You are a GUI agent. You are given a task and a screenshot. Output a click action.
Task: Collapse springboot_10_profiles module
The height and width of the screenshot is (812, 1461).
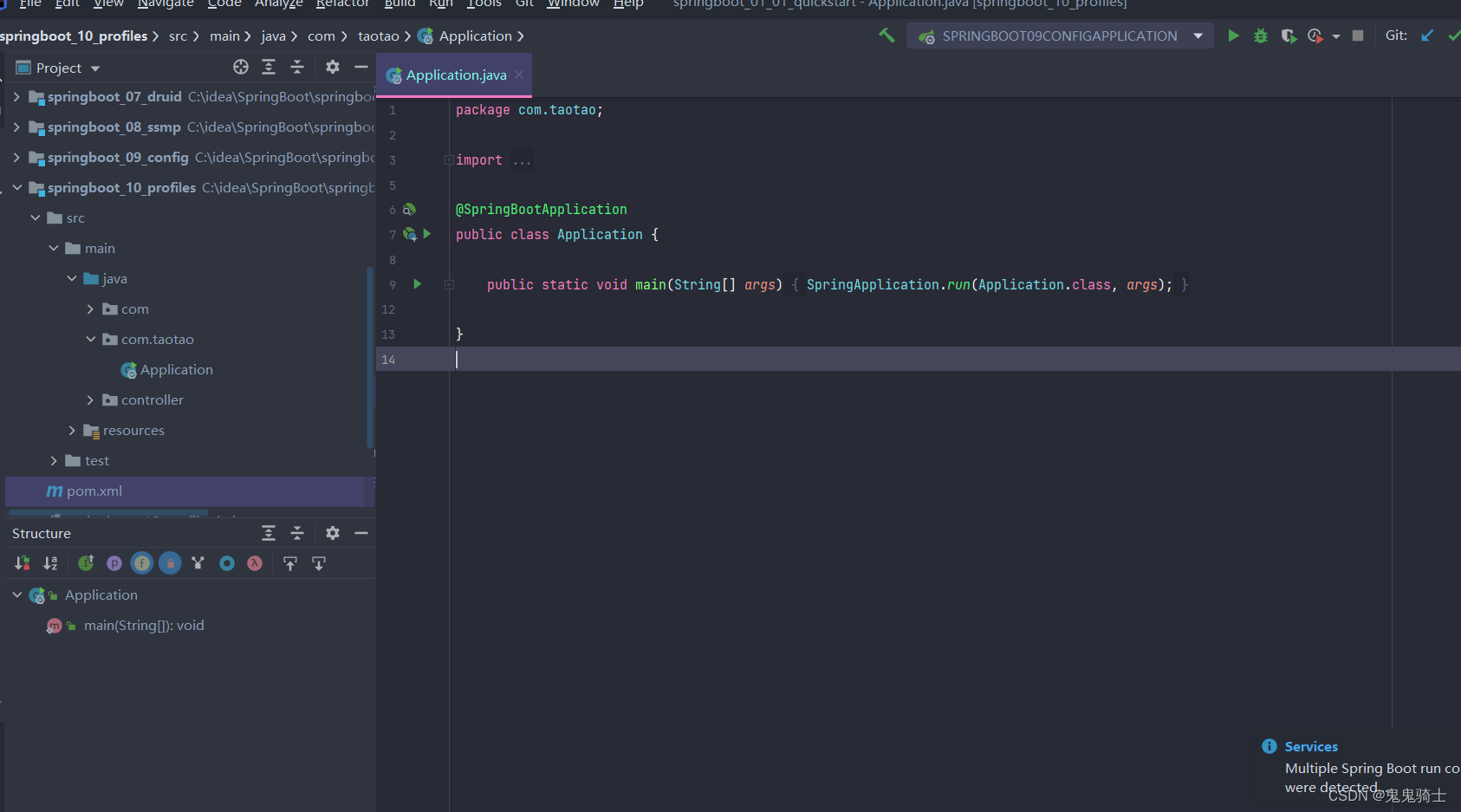click(x=16, y=187)
